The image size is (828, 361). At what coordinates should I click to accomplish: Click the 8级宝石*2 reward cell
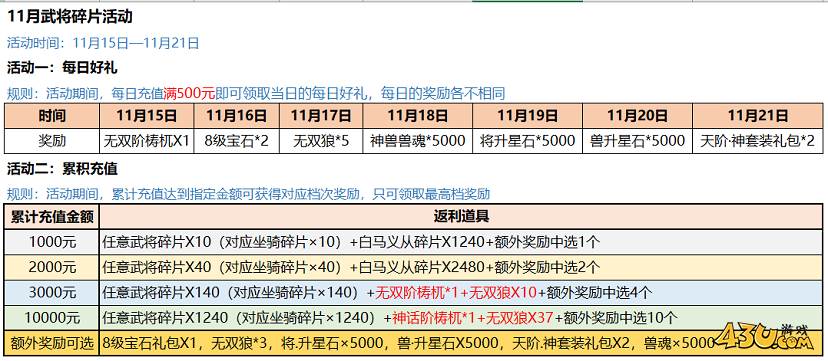point(237,141)
